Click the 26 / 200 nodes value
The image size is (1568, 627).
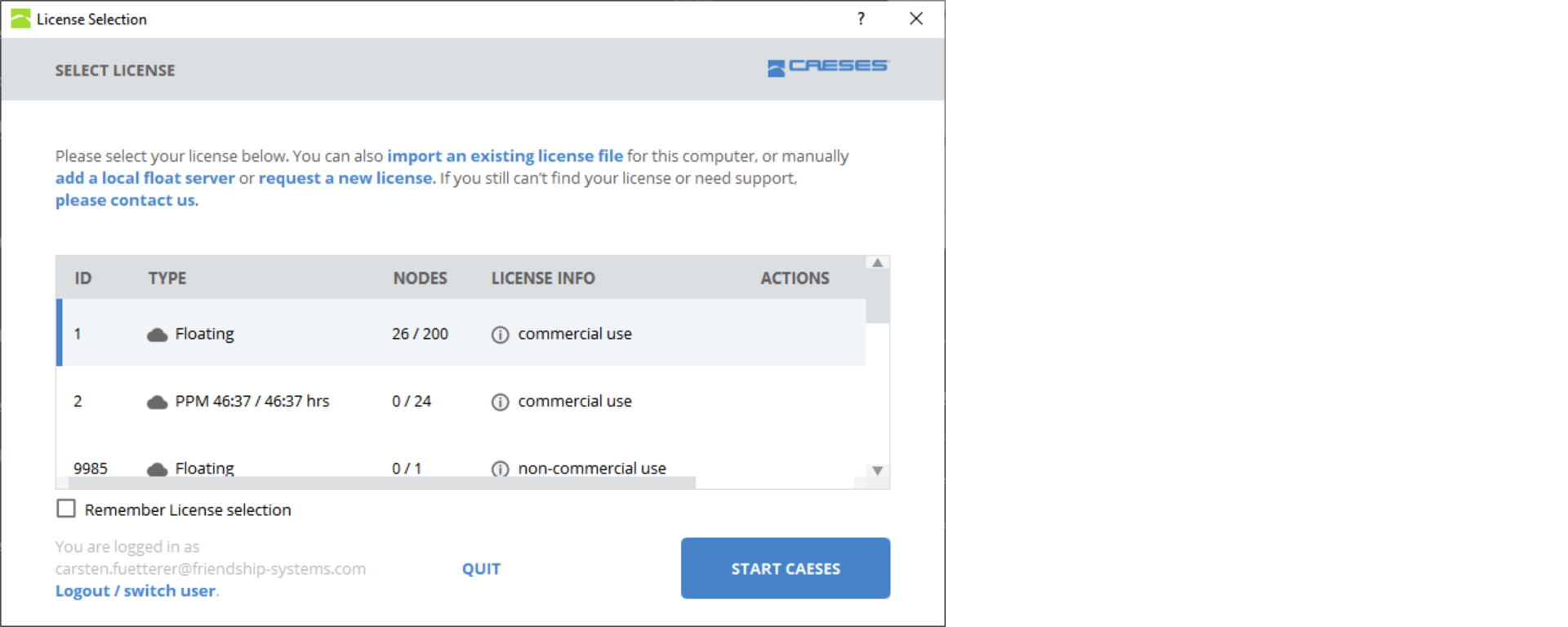tap(420, 334)
